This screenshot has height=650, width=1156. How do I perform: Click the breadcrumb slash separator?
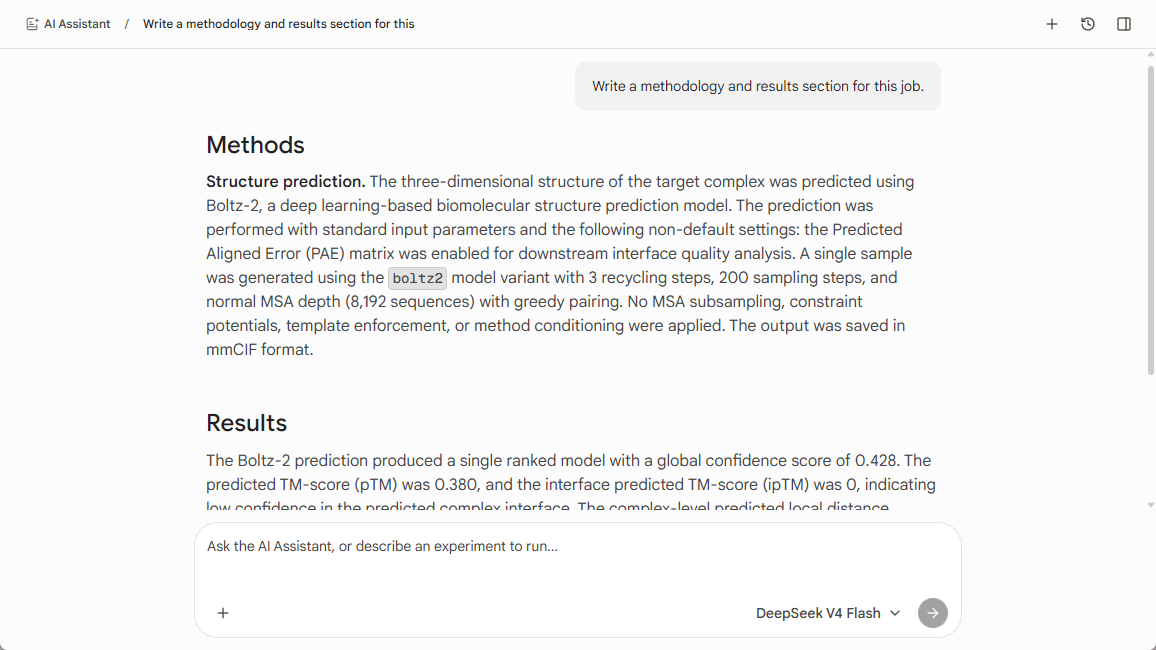click(x=127, y=24)
